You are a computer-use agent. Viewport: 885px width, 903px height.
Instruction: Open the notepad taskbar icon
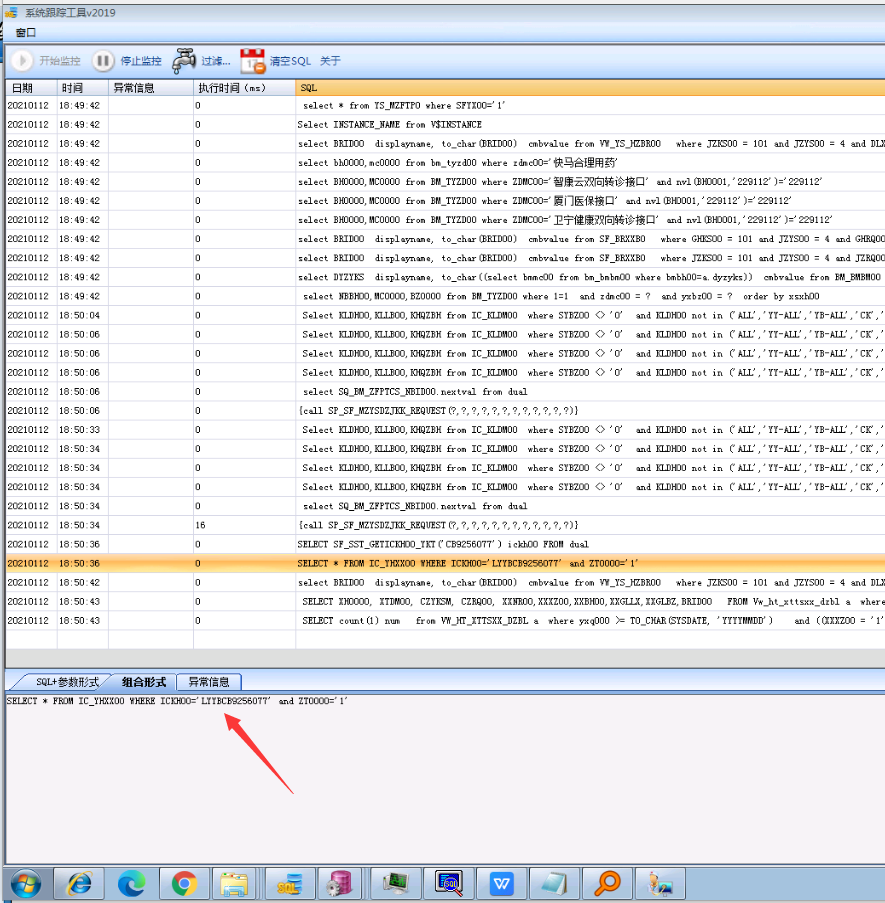tap(554, 883)
